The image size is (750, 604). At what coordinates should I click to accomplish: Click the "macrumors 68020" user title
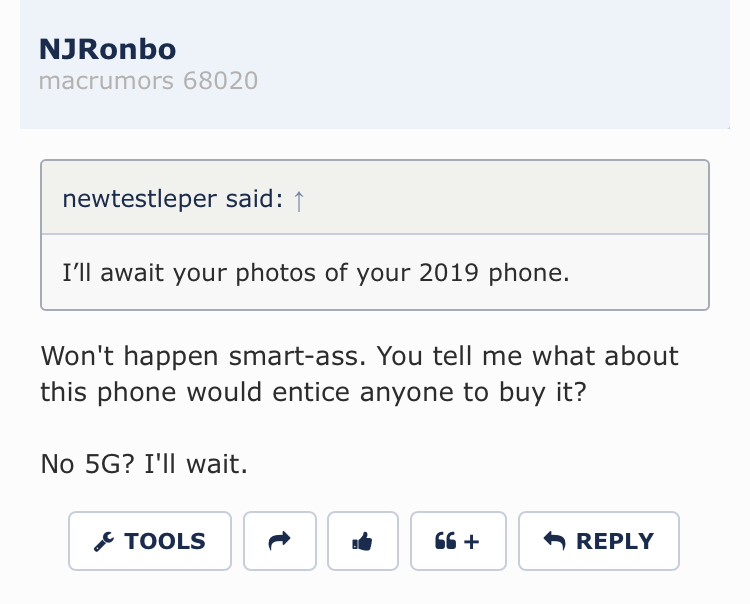click(x=148, y=80)
